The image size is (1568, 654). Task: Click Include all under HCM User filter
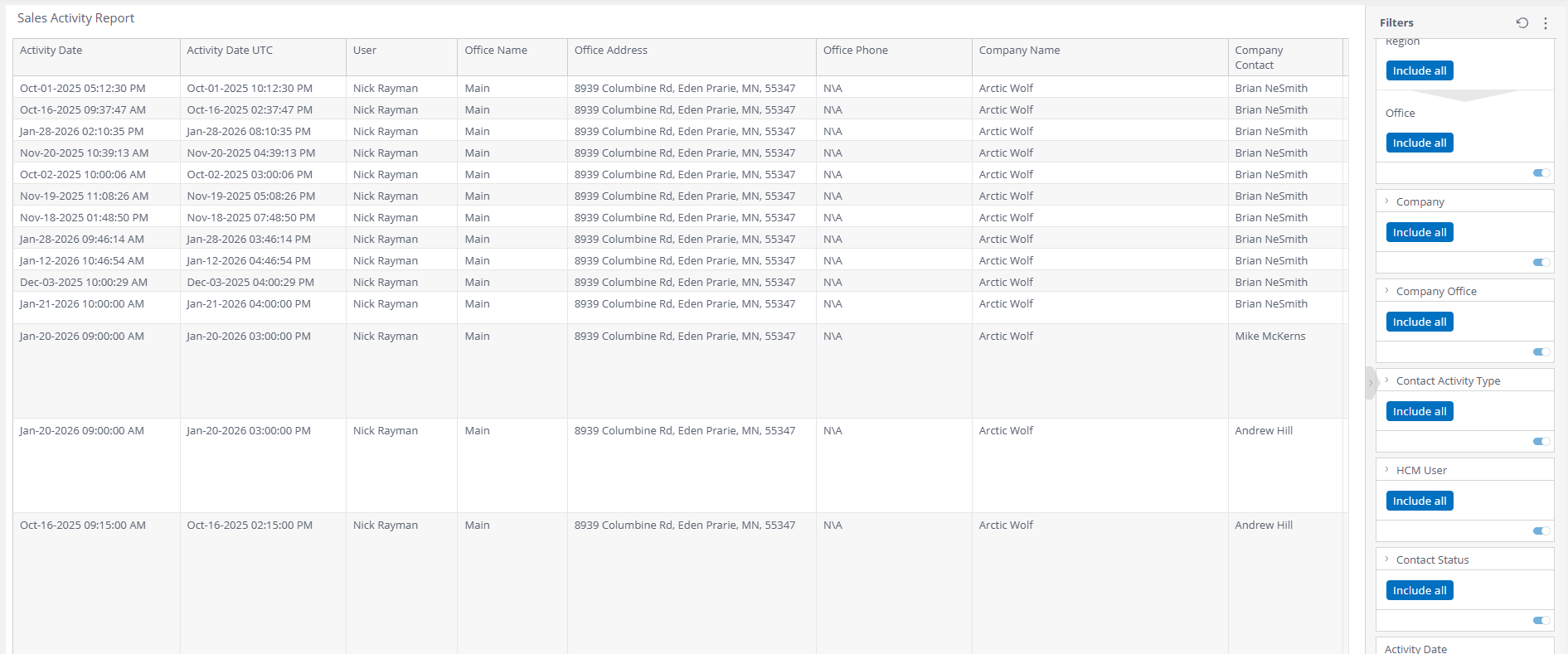pos(1420,501)
